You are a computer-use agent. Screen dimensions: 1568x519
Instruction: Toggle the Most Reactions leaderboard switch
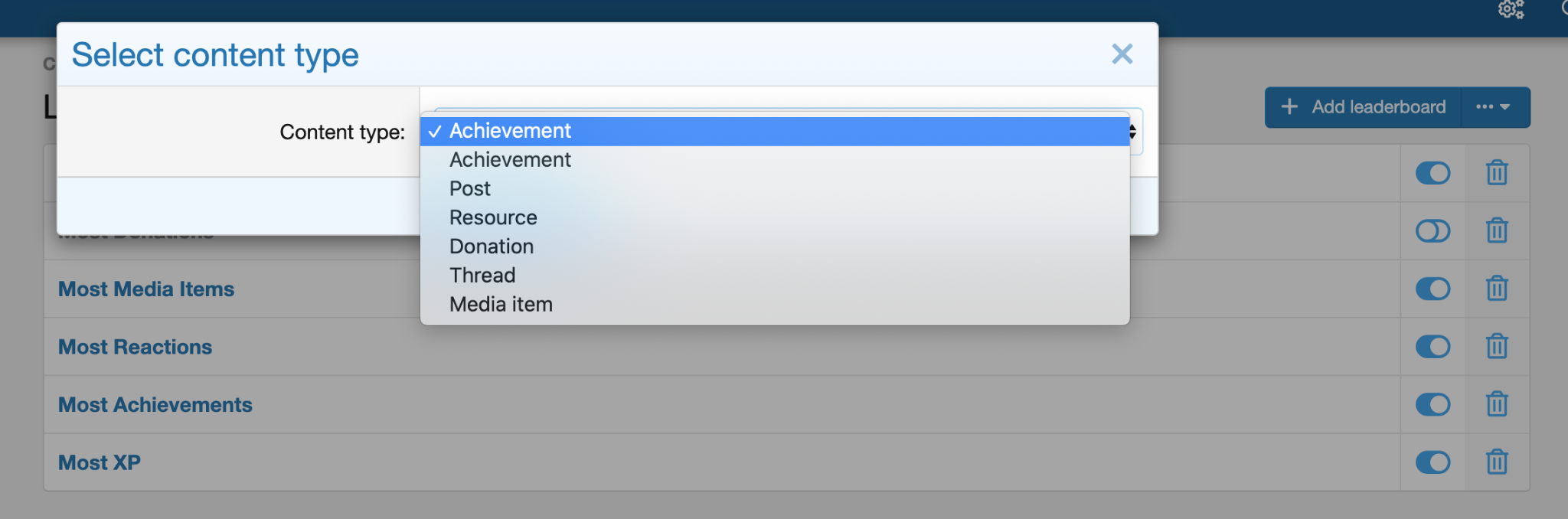[x=1432, y=347]
